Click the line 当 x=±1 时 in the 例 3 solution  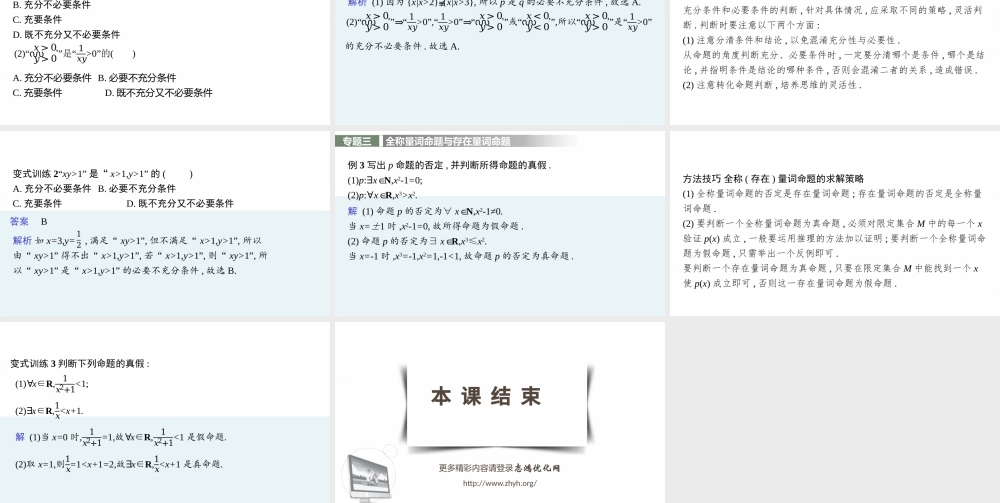436,226
